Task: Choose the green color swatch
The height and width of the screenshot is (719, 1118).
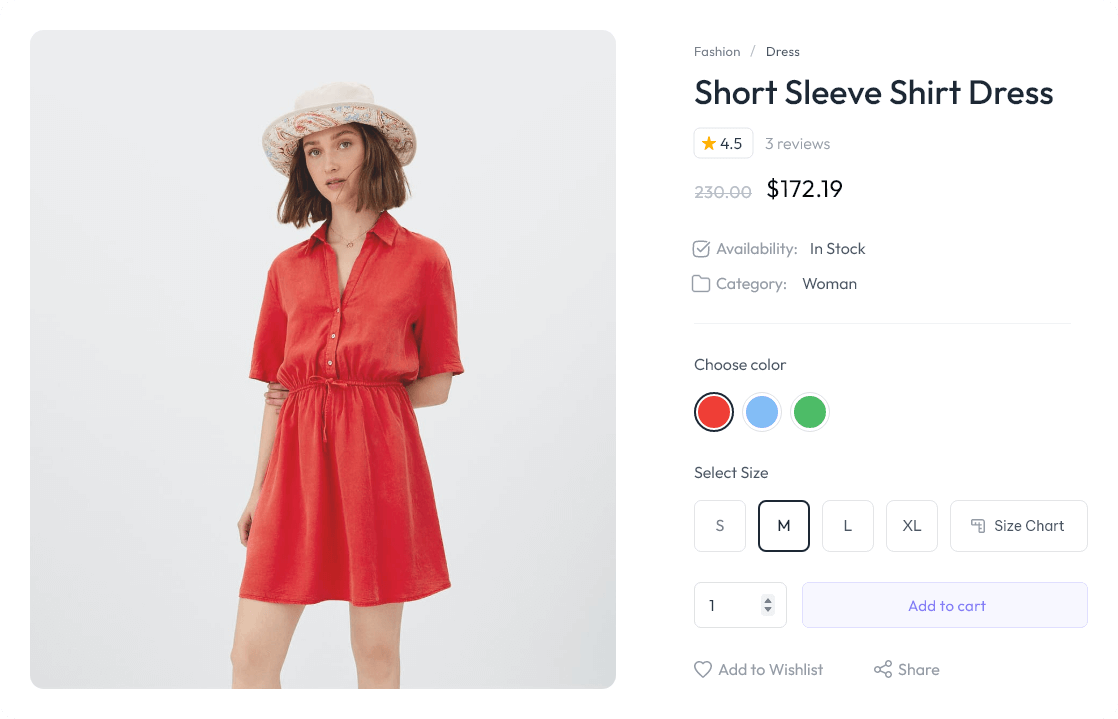Action: (810, 412)
